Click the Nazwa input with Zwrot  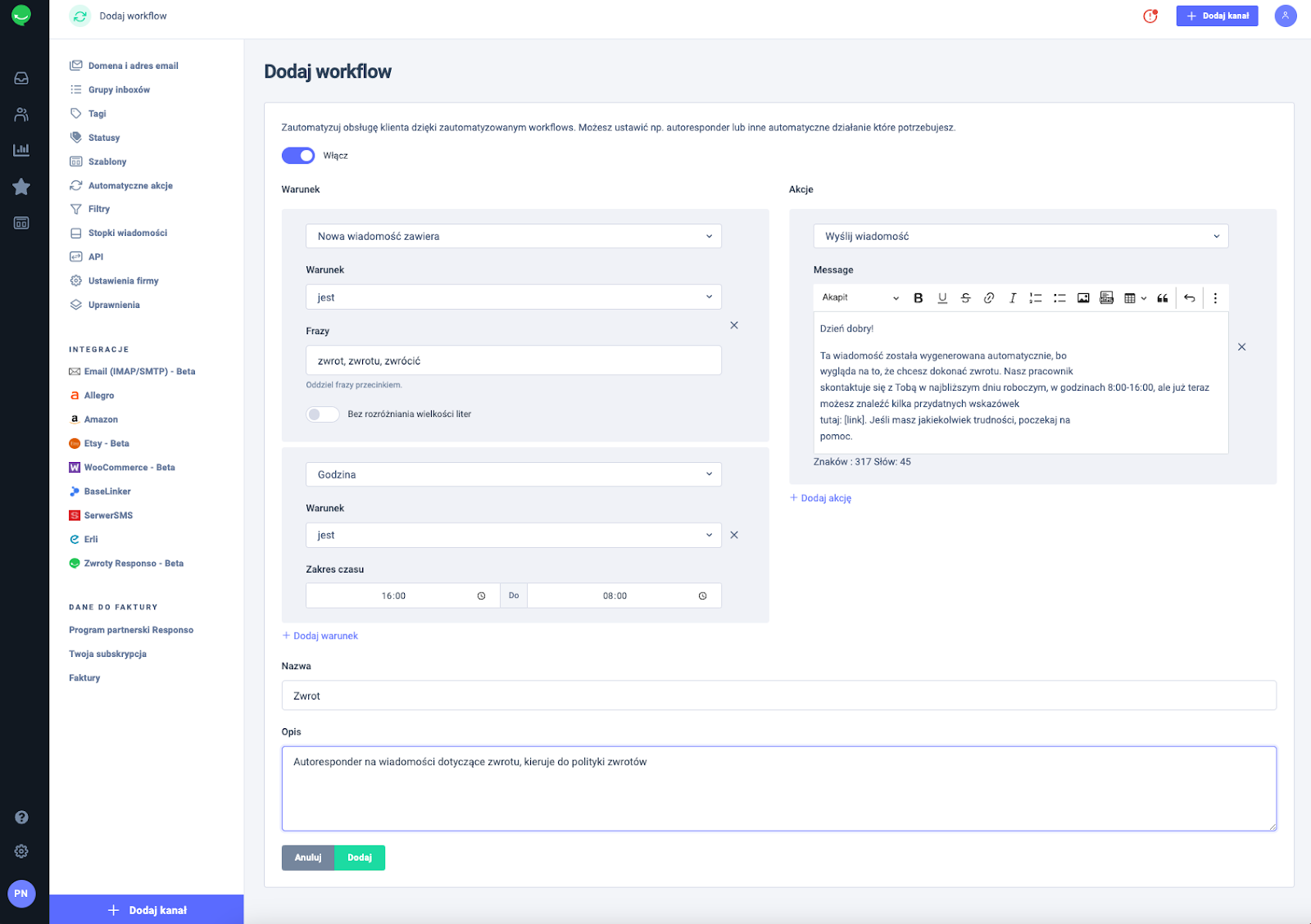pos(779,695)
